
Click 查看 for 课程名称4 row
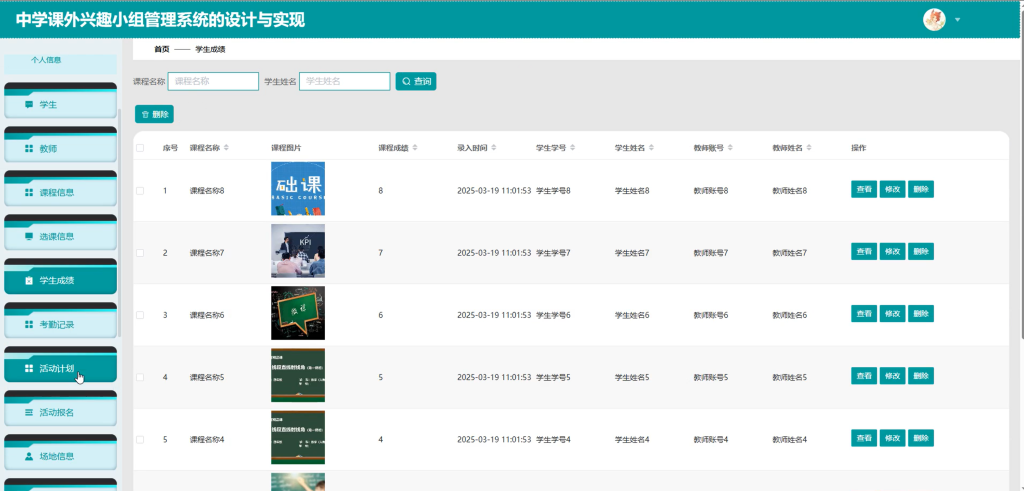tap(864, 438)
